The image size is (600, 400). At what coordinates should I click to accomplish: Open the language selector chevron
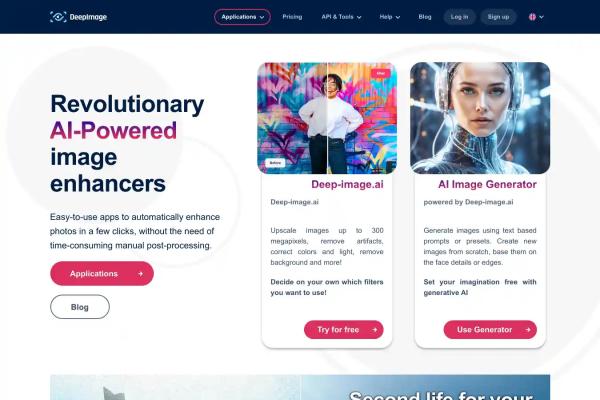(x=541, y=17)
